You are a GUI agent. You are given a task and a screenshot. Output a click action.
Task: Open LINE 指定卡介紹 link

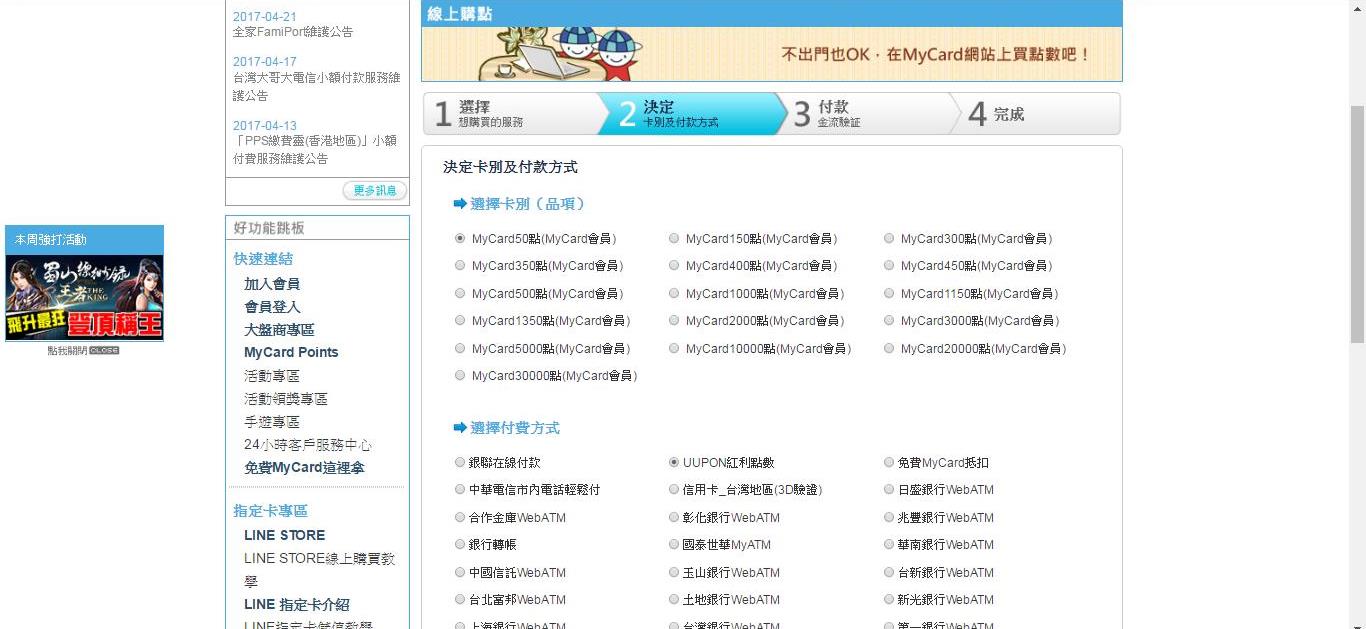297,604
